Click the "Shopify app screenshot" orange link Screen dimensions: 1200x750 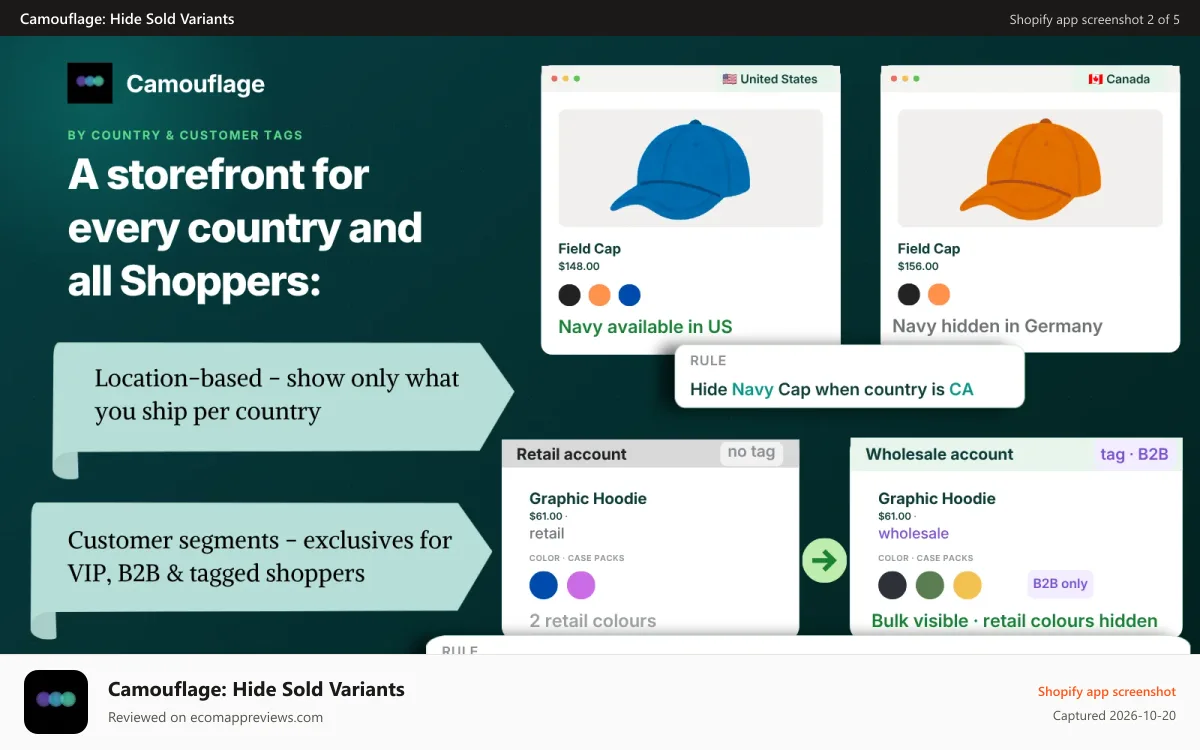(x=1107, y=692)
